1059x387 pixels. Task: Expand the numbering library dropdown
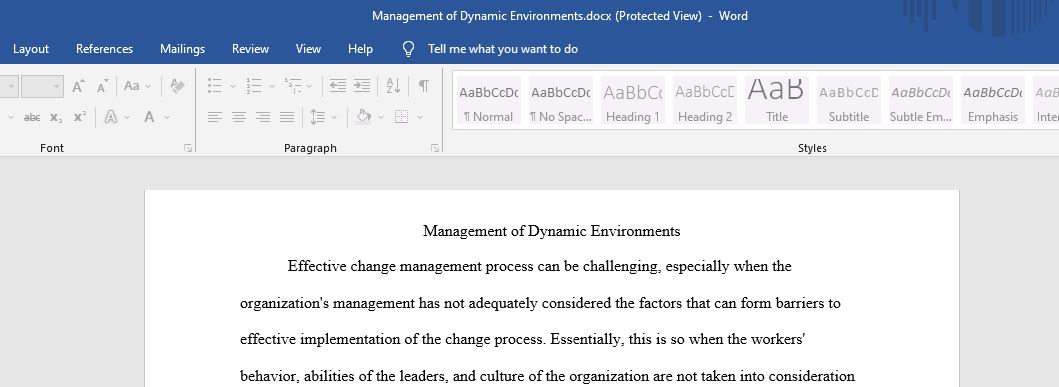[272, 86]
